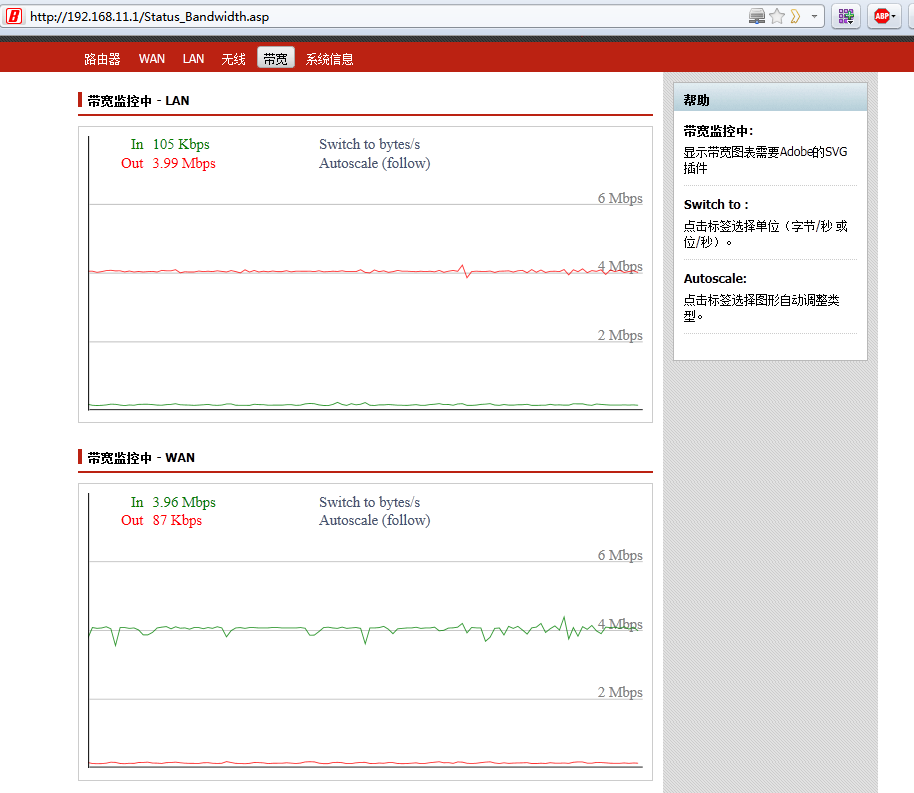Click LAN In 105 Kbps value
This screenshot has width=914, height=793.
(181, 144)
